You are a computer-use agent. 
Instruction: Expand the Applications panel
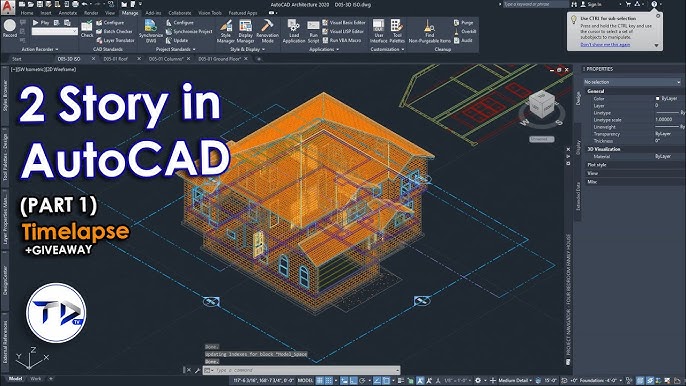(x=324, y=49)
